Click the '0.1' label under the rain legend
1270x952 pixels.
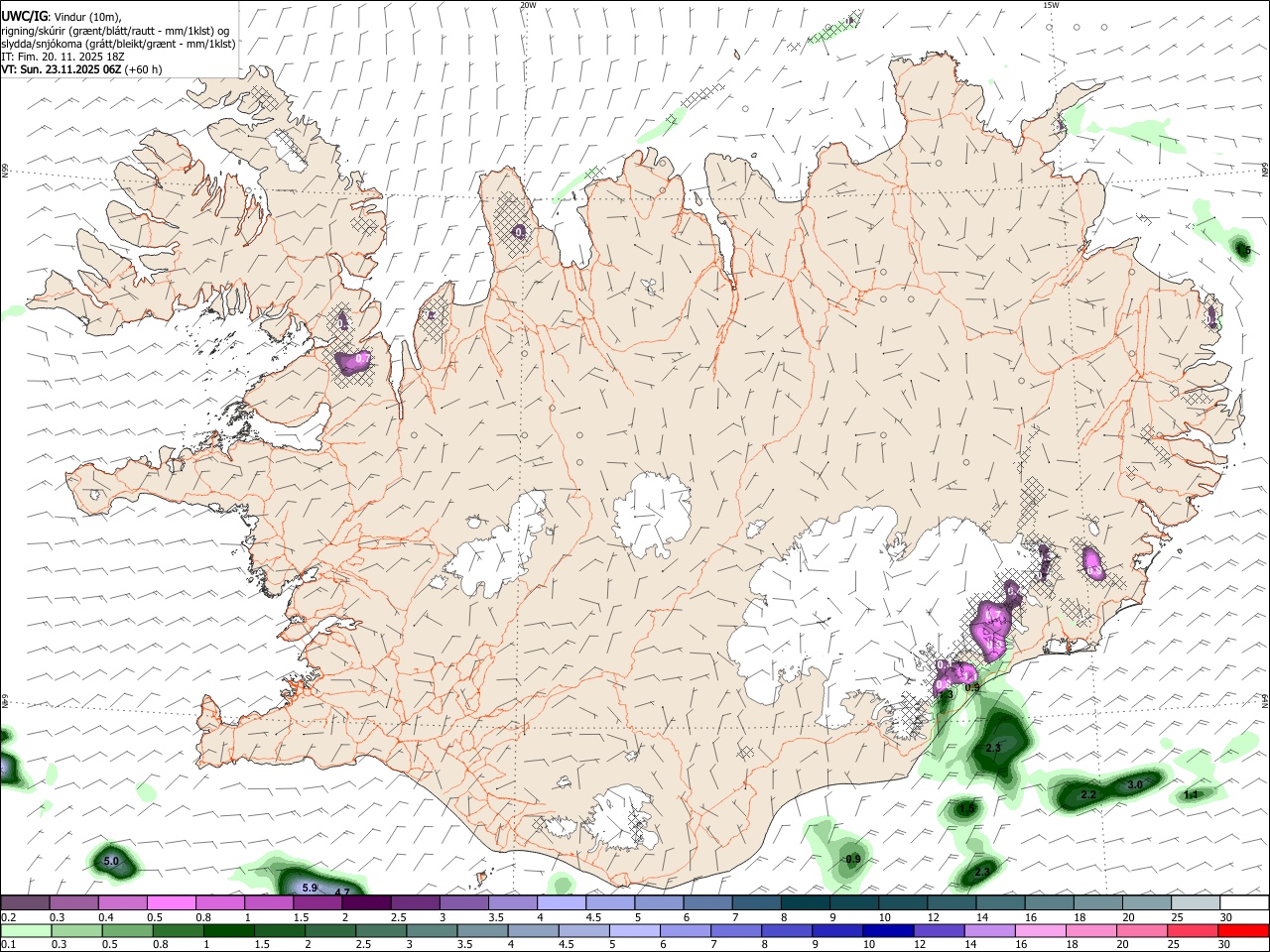click(8, 944)
